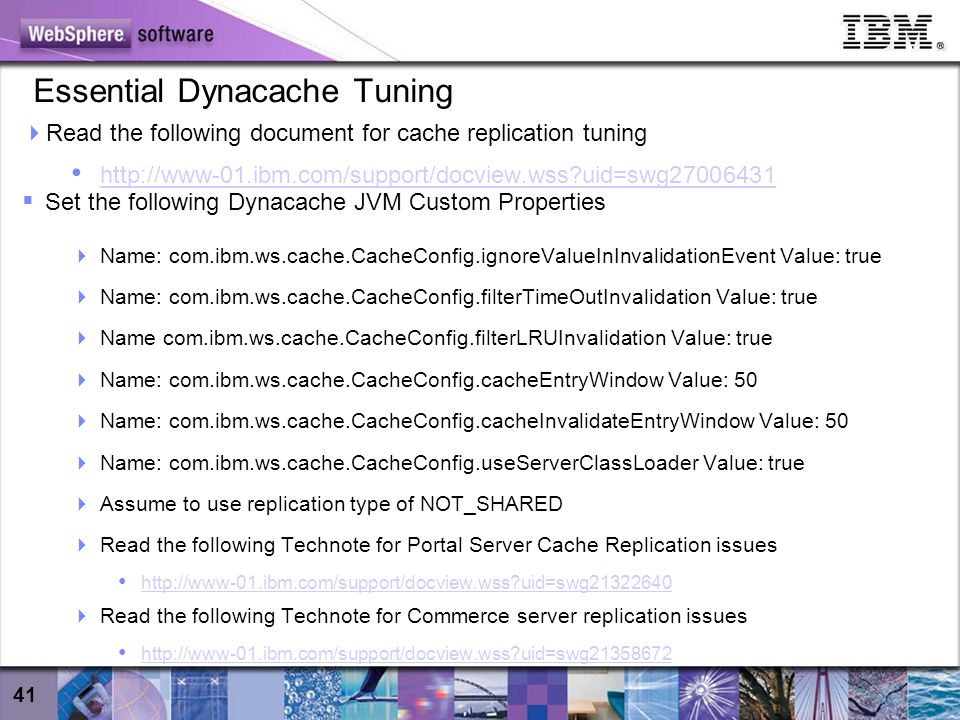Click arrow bullet beside cacheEntryWindow
Image resolution: width=960 pixels, height=720 pixels.
[82, 380]
